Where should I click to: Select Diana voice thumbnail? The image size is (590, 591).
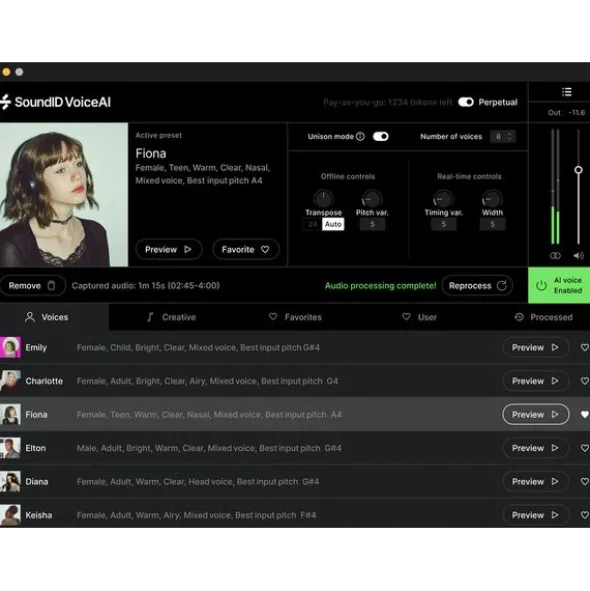coord(11,482)
